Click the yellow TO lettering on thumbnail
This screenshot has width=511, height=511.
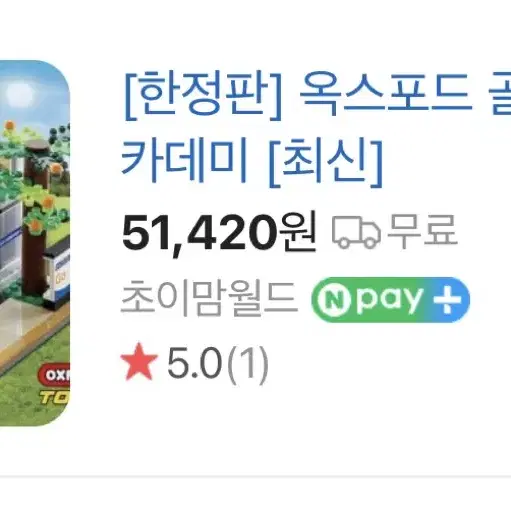click(x=54, y=397)
